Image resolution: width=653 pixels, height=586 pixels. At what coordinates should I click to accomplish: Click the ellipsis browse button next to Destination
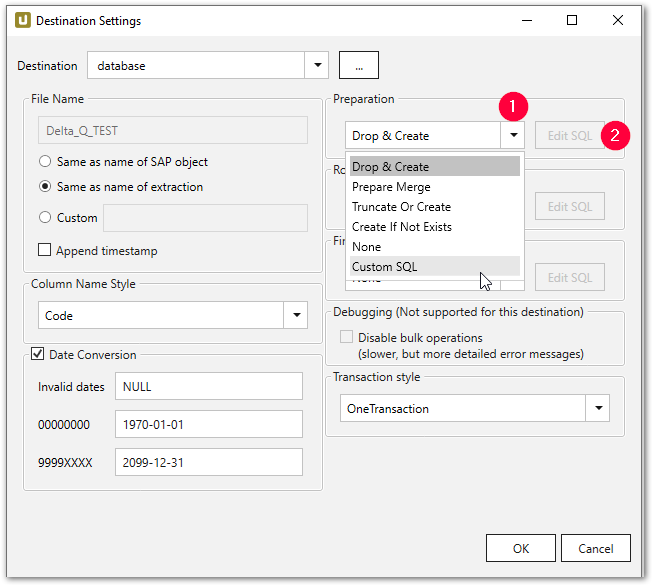[x=359, y=65]
